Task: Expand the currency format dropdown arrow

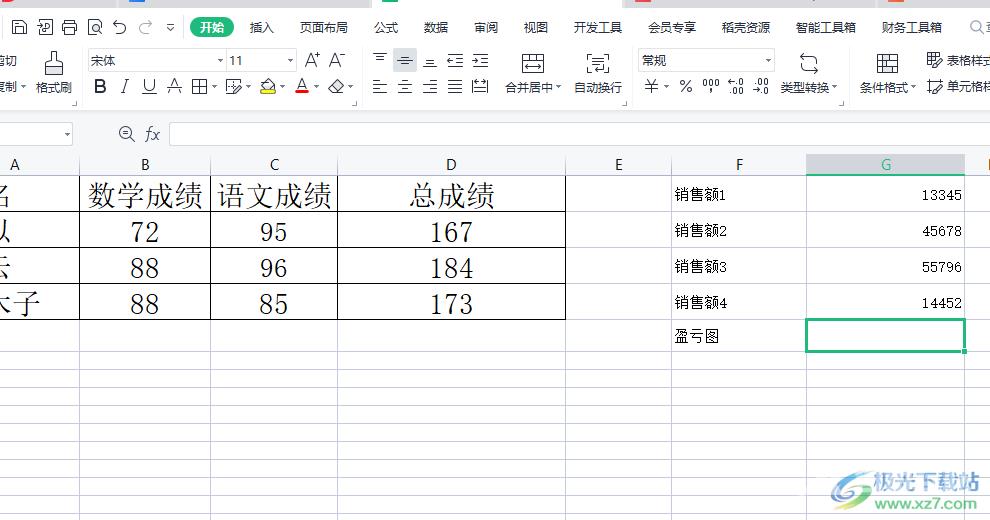Action: [666, 86]
